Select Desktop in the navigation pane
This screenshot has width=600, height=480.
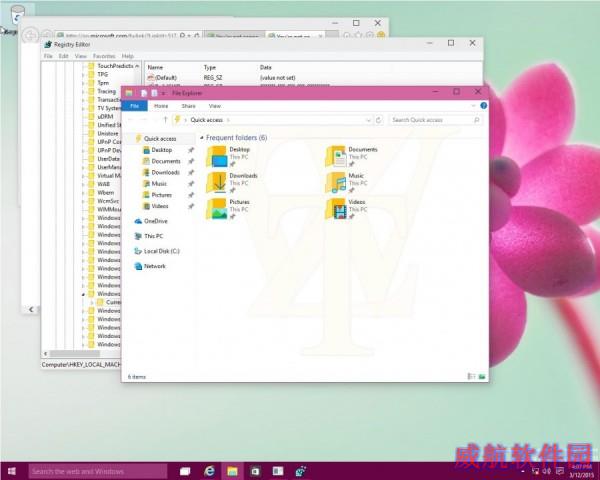(161, 150)
